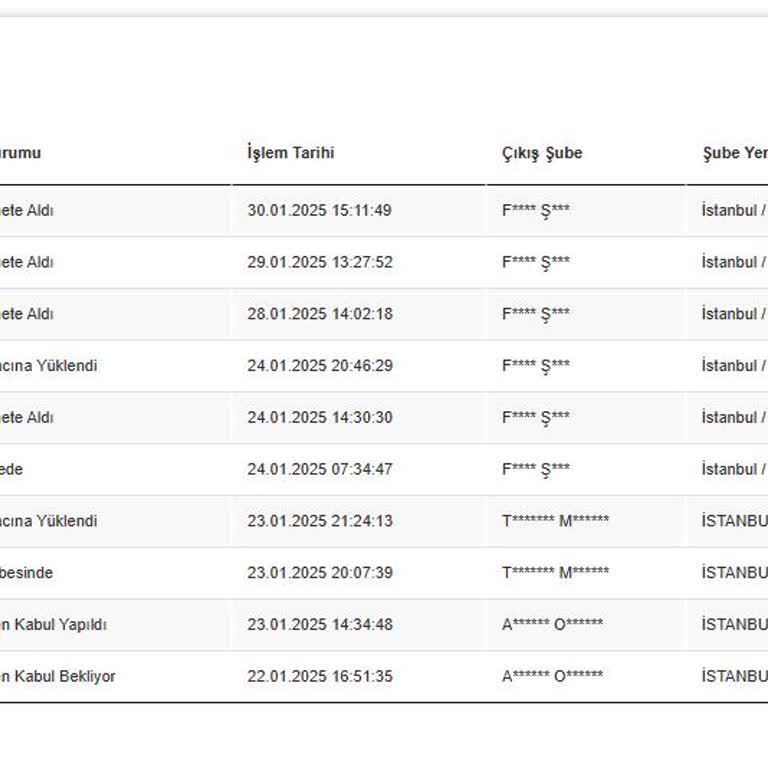768x768 pixels.
Task: Select the 30.01.2025 15:11:49 date cell
Action: tap(319, 211)
